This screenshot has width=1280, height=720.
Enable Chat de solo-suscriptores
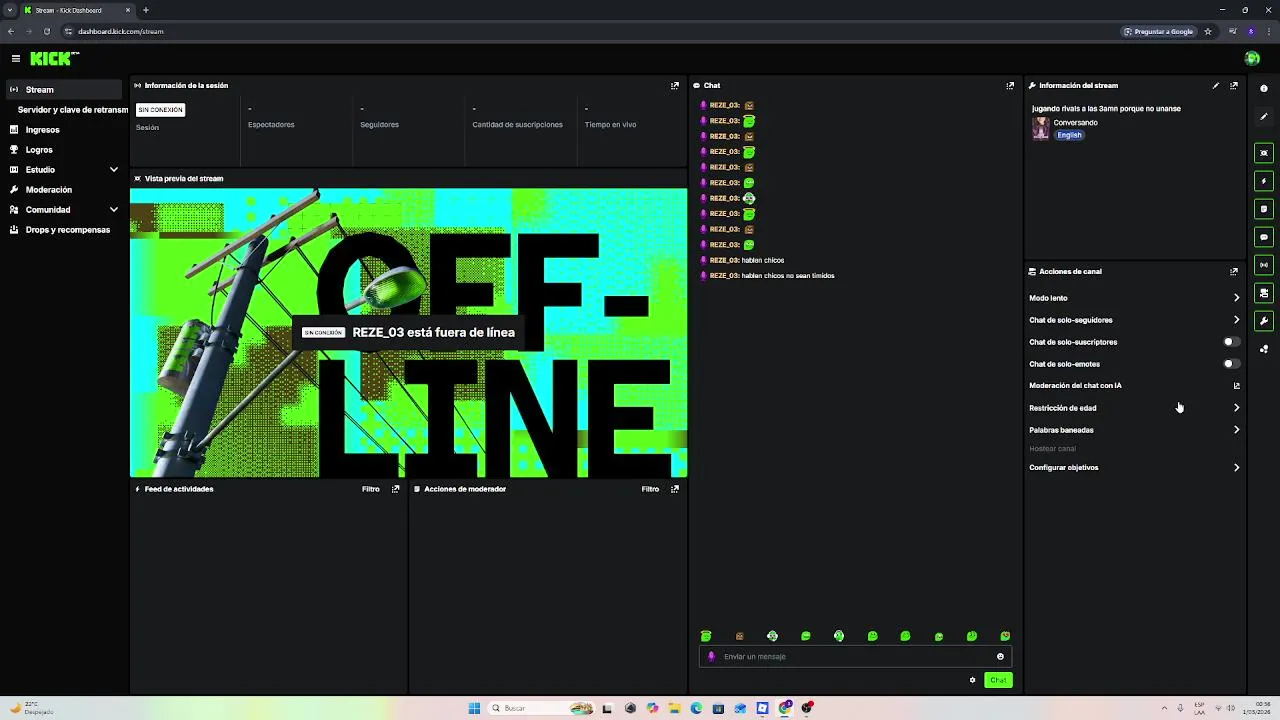[x=1231, y=342]
